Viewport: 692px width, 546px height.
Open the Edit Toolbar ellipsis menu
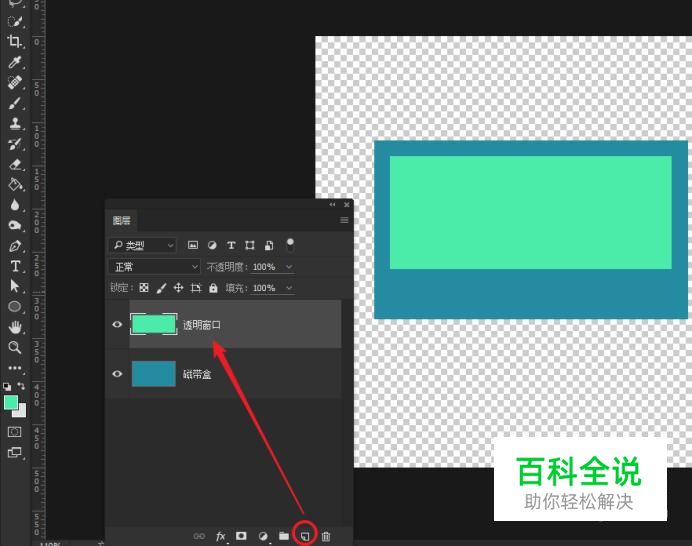tap(15, 367)
